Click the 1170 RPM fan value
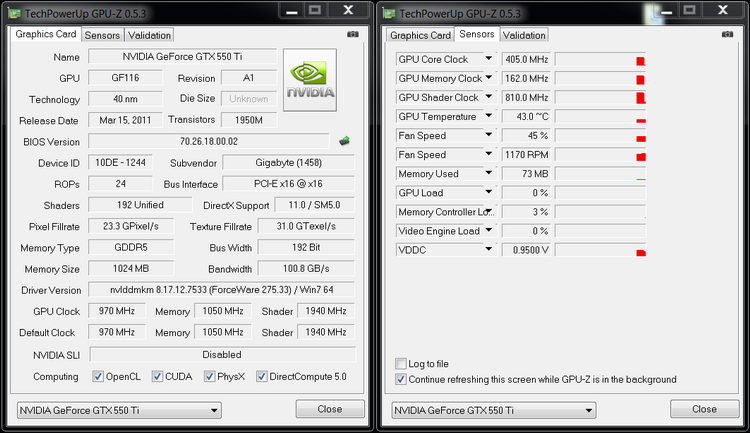 click(526, 155)
